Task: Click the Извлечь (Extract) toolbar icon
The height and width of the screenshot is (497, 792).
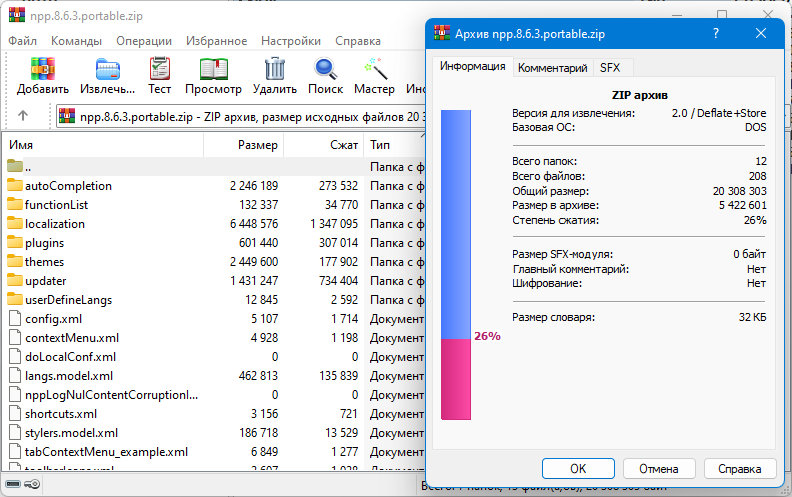Action: click(108, 70)
